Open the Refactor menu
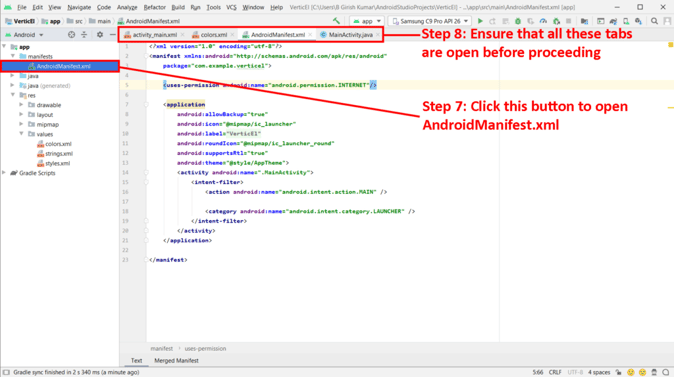The width and height of the screenshot is (674, 377). click(x=155, y=7)
